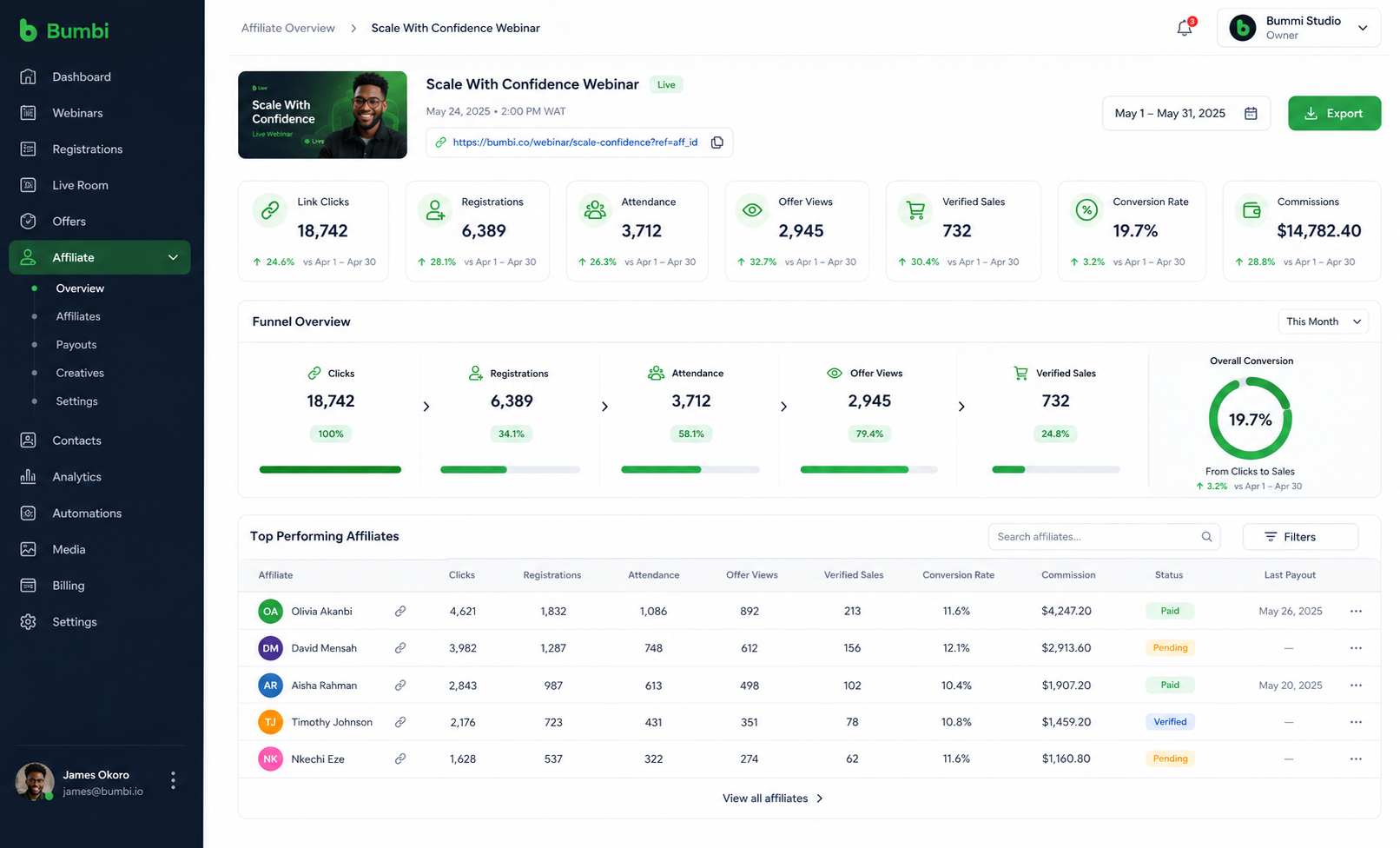
Task: Open the Filters button
Action: 1300,537
